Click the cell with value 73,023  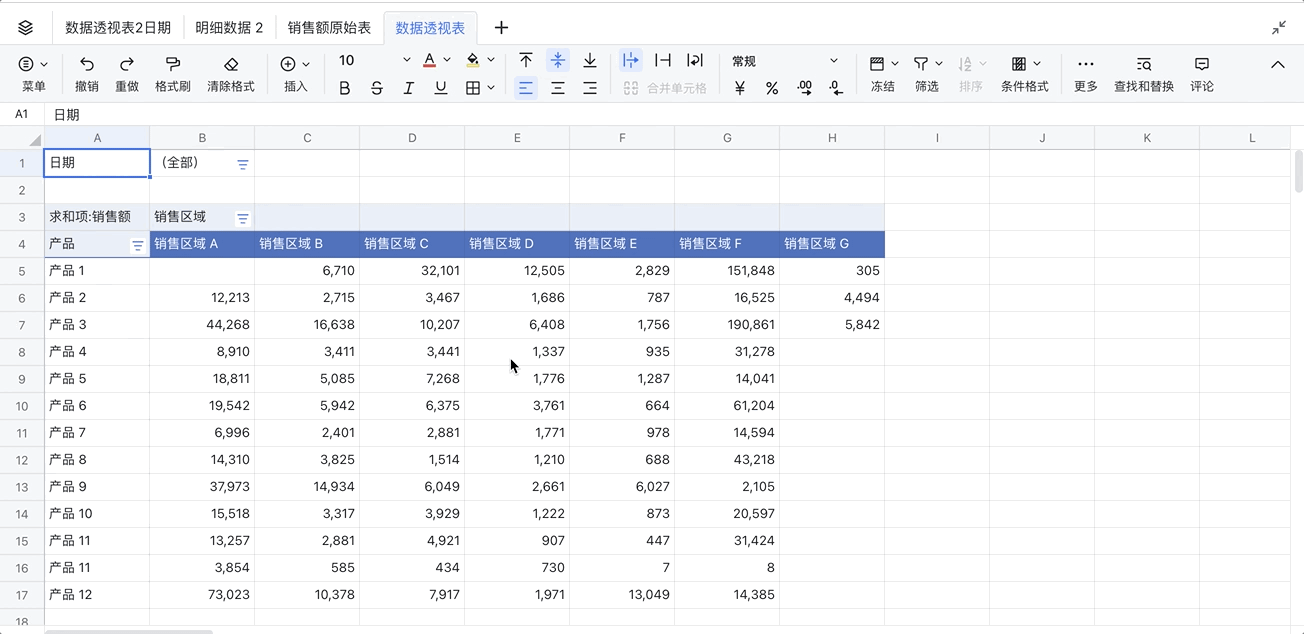coord(202,595)
